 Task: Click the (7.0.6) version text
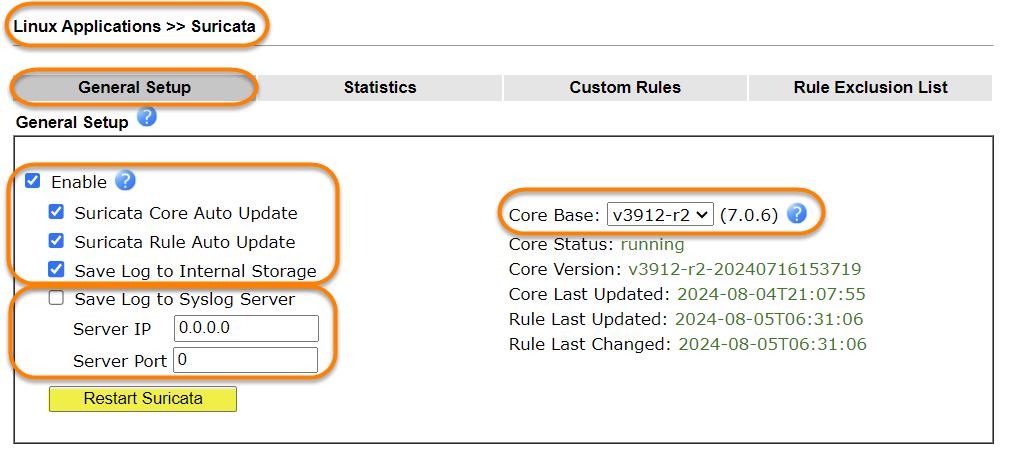click(x=748, y=215)
